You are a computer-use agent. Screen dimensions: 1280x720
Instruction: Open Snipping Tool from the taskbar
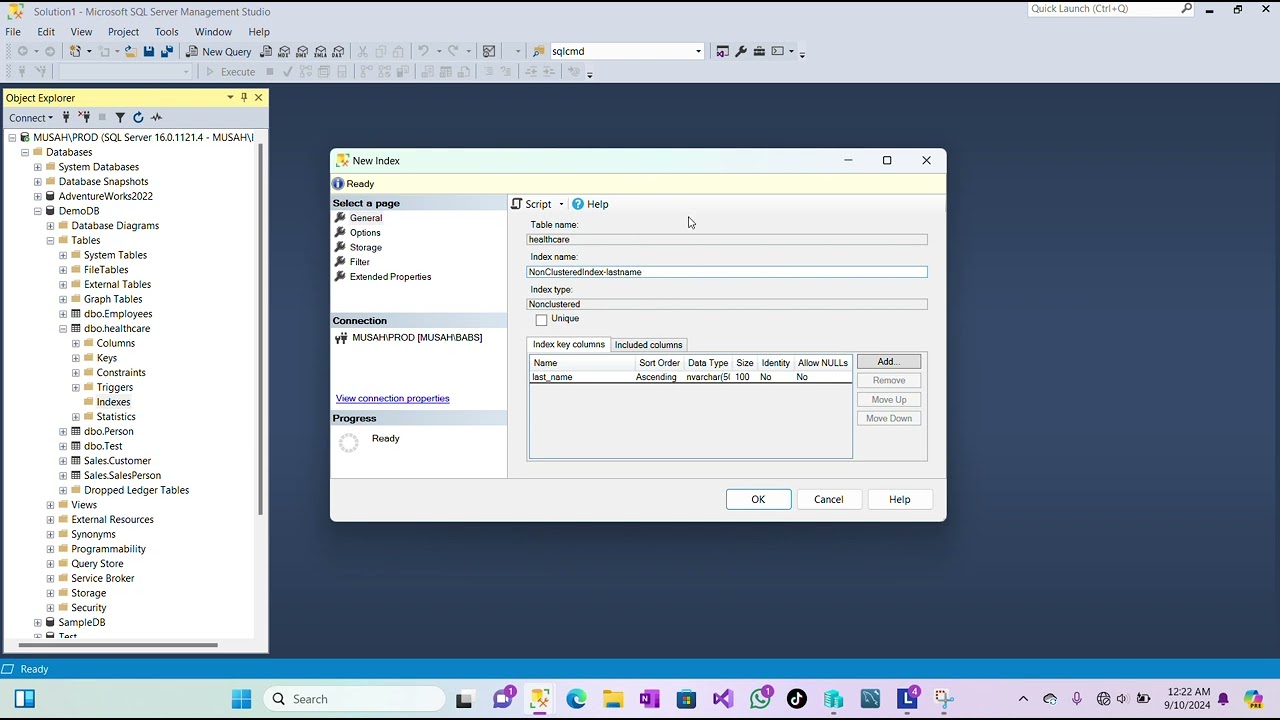click(x=944, y=699)
